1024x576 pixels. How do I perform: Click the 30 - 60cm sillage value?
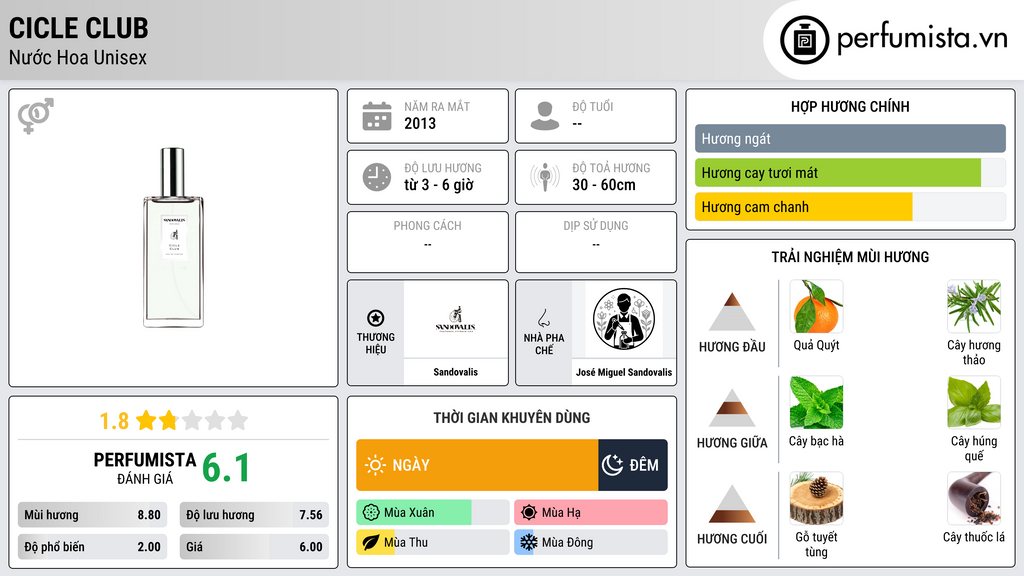pyautogui.click(x=604, y=185)
